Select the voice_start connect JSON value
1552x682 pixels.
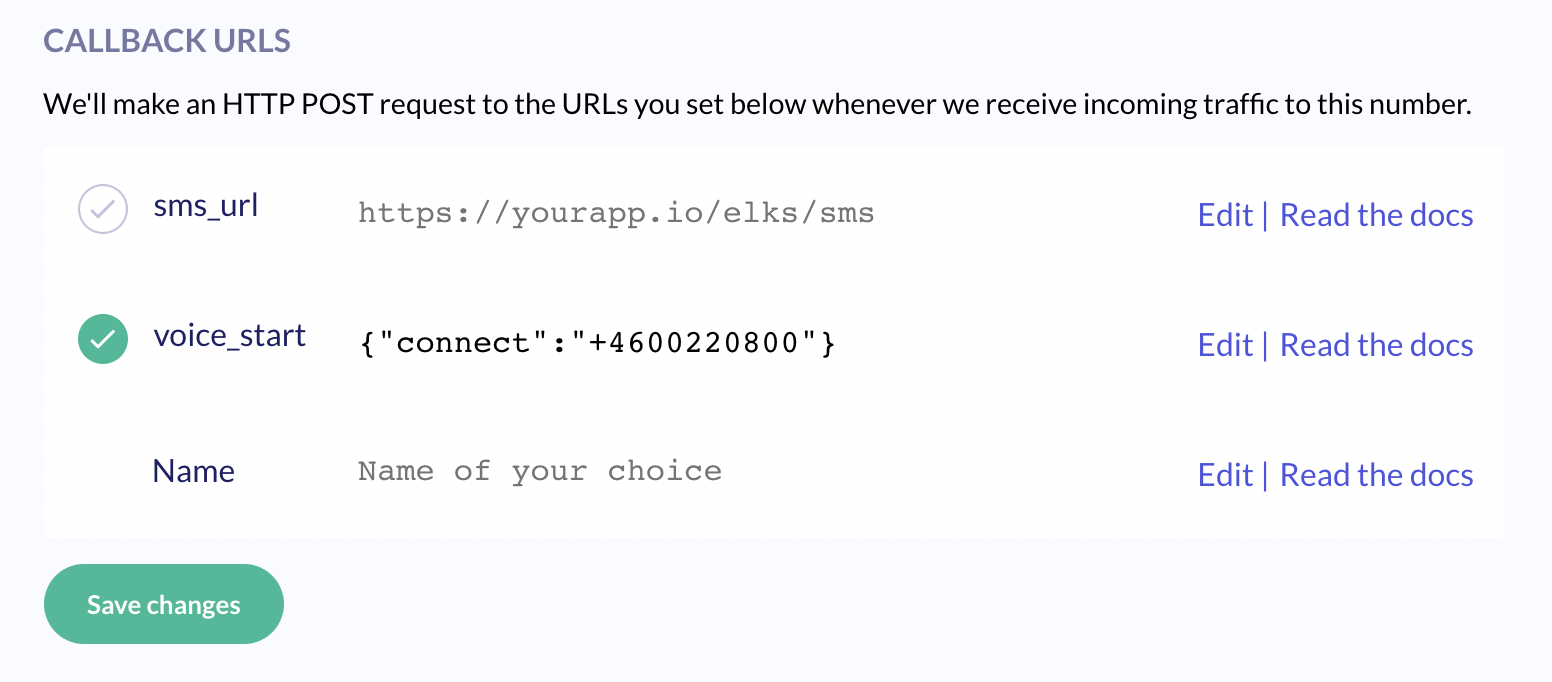tap(595, 342)
